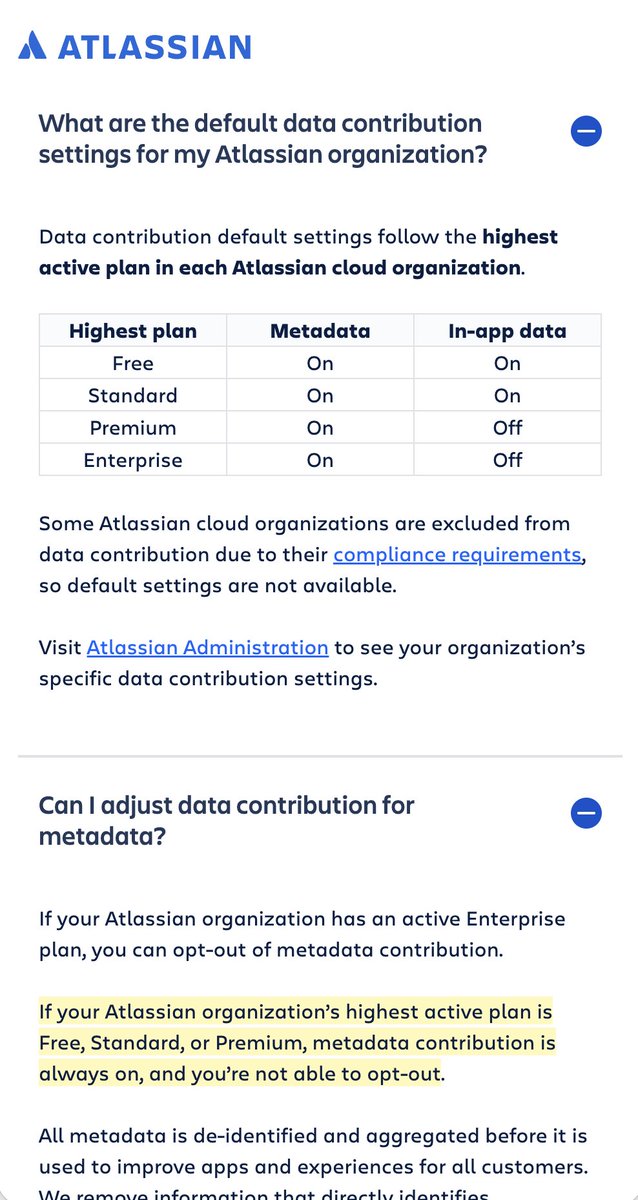Select the Free plan row label
638x1200 pixels.
pyautogui.click(x=133, y=364)
